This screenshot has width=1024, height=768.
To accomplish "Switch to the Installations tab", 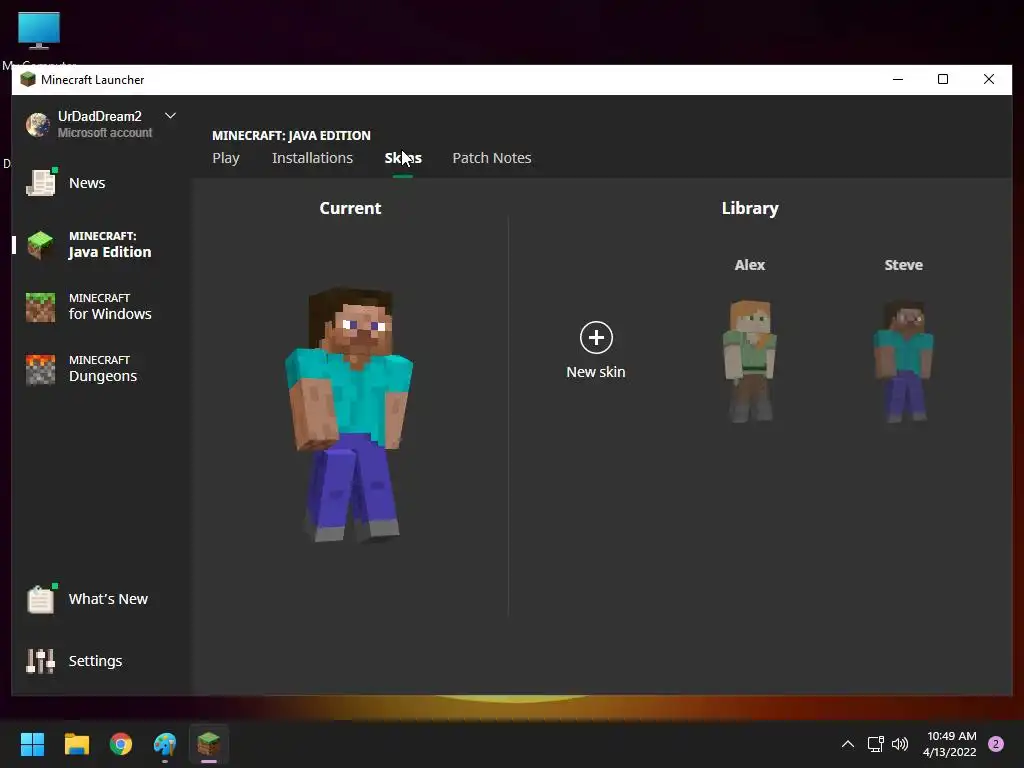I will (312, 158).
